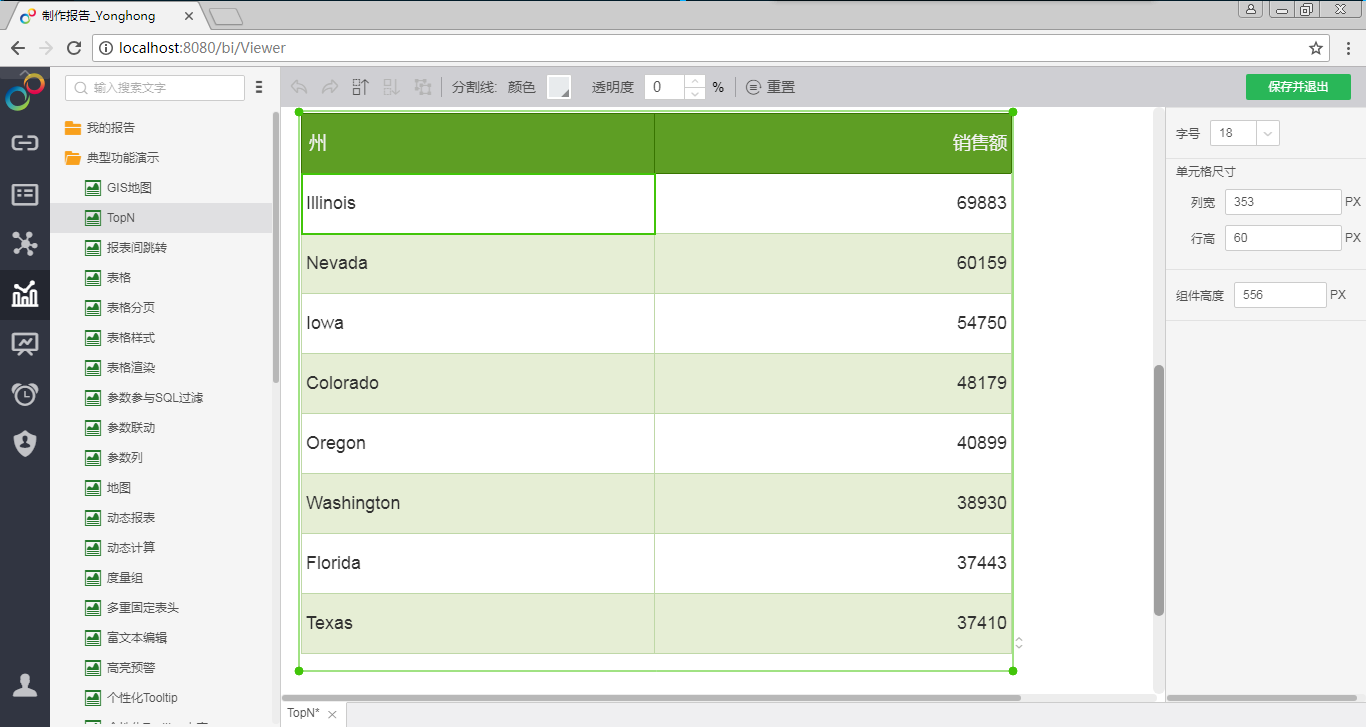The width and height of the screenshot is (1366, 727).
Task: Expand the 我的报告 folder
Action: (x=73, y=128)
